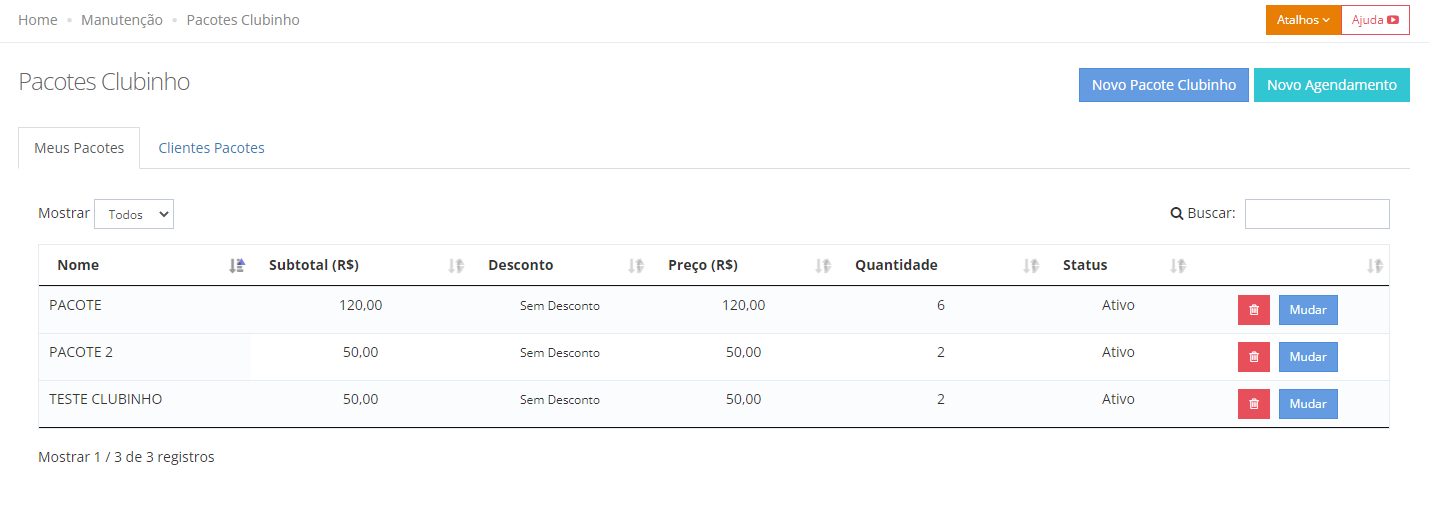Switch to Clientes Pacotes tab
This screenshot has height=507, width=1429.
[x=211, y=148]
